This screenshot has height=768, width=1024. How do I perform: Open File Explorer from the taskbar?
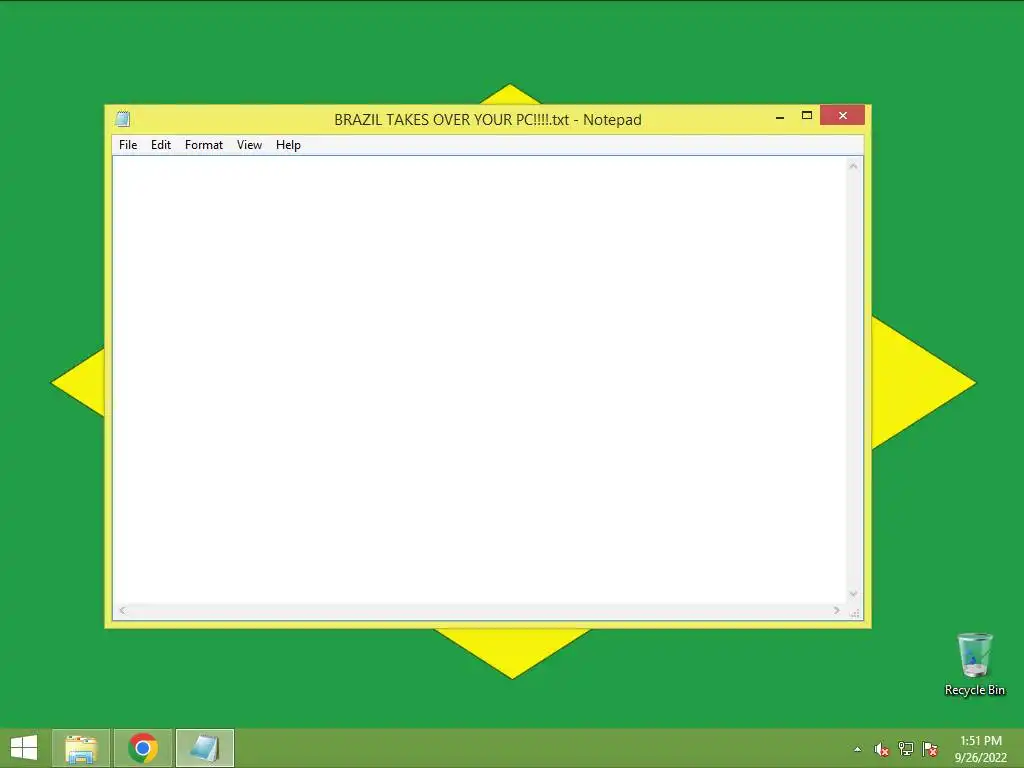click(x=81, y=748)
